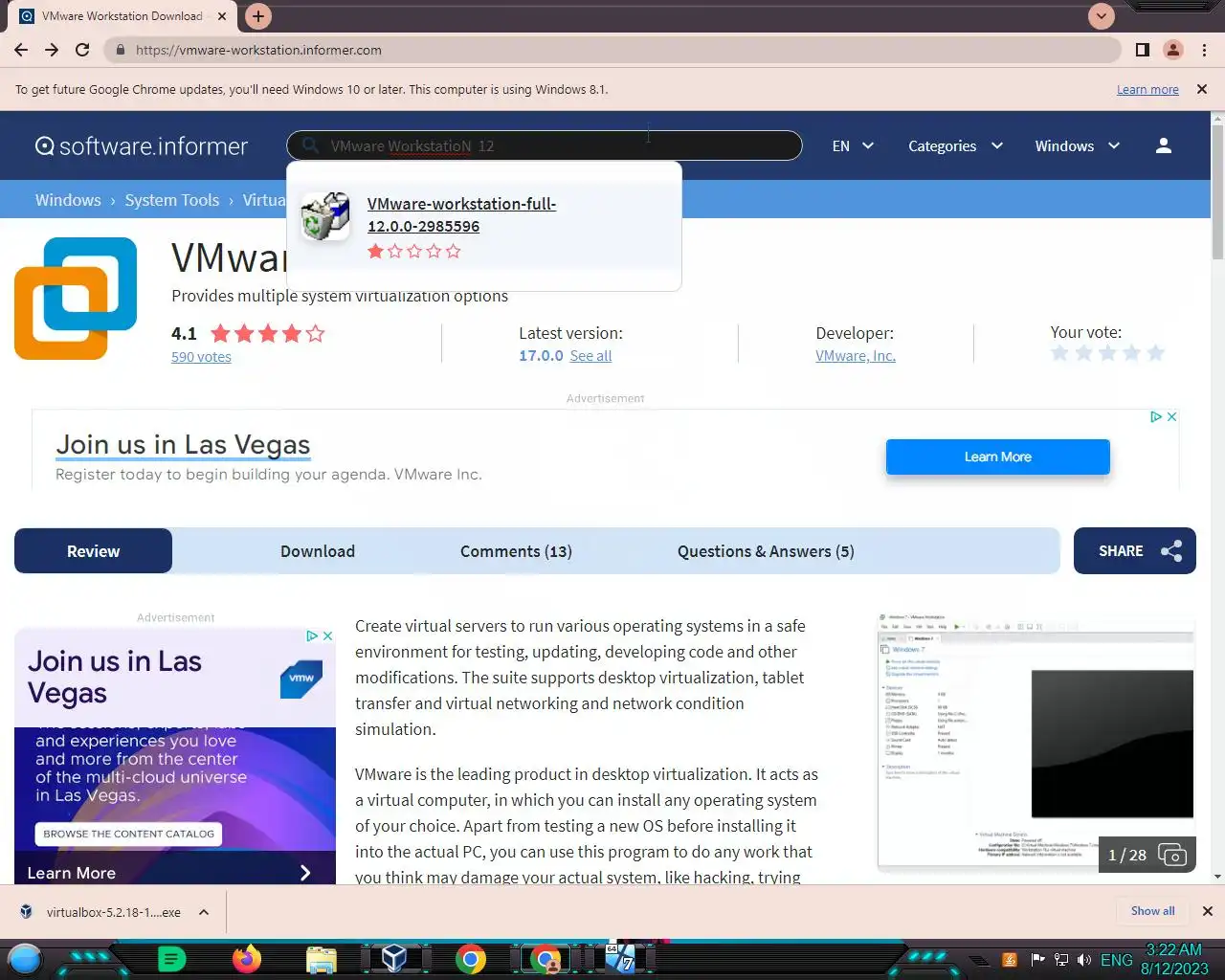This screenshot has width=1225, height=980.
Task: Open the Chrome profile avatar
Action: [x=1173, y=50]
